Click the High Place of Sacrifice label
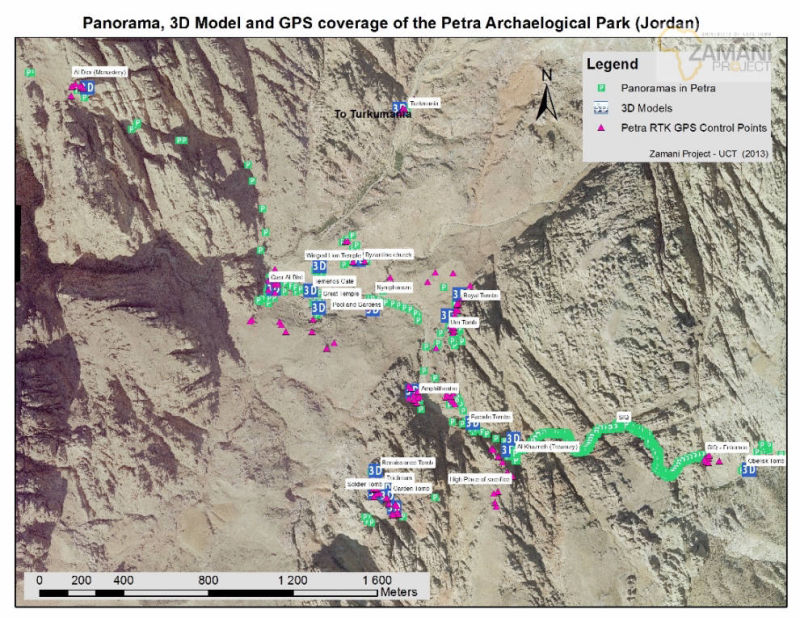 coord(481,480)
